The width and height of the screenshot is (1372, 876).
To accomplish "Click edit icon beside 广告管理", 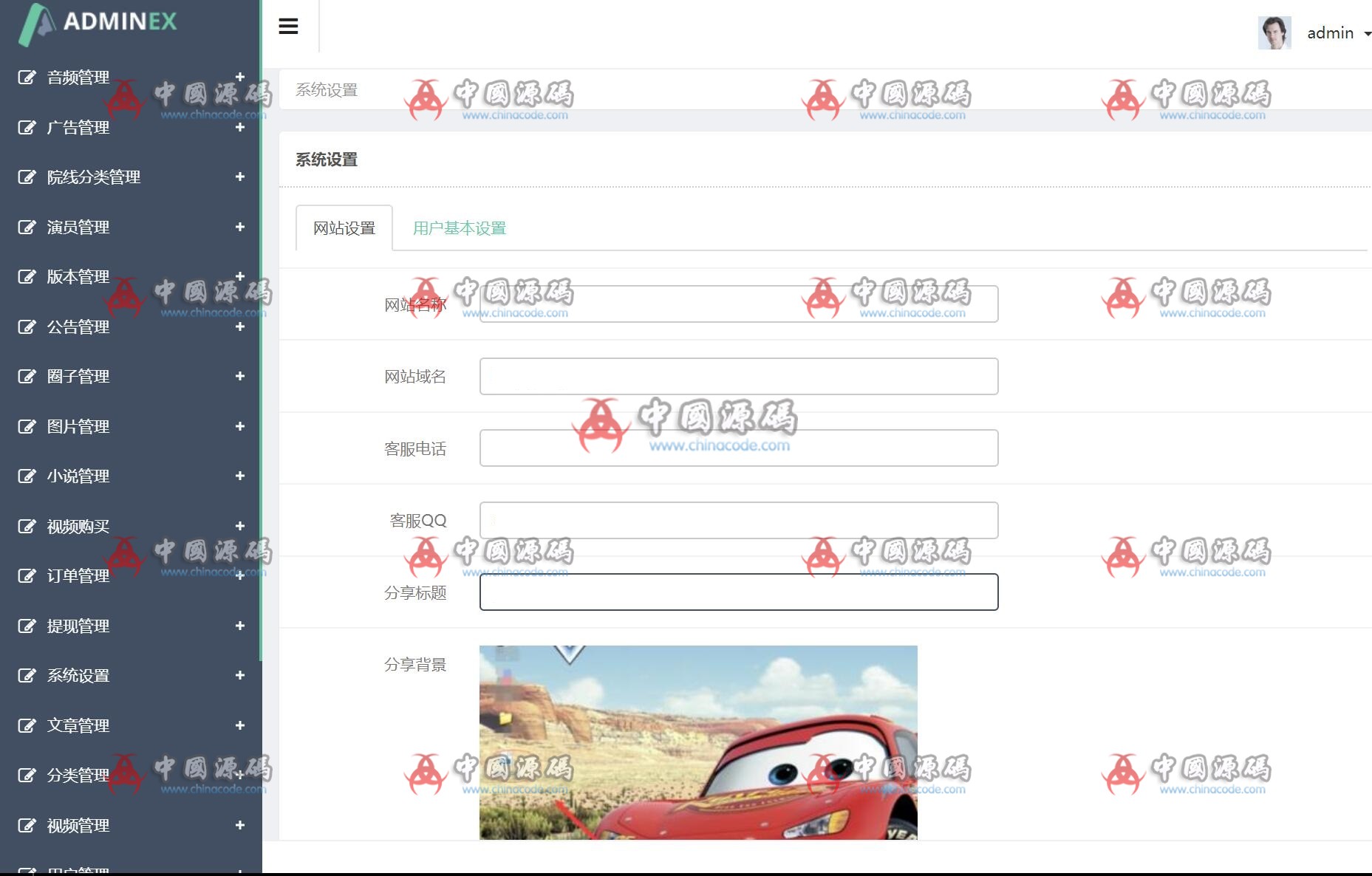I will pyautogui.click(x=27, y=128).
